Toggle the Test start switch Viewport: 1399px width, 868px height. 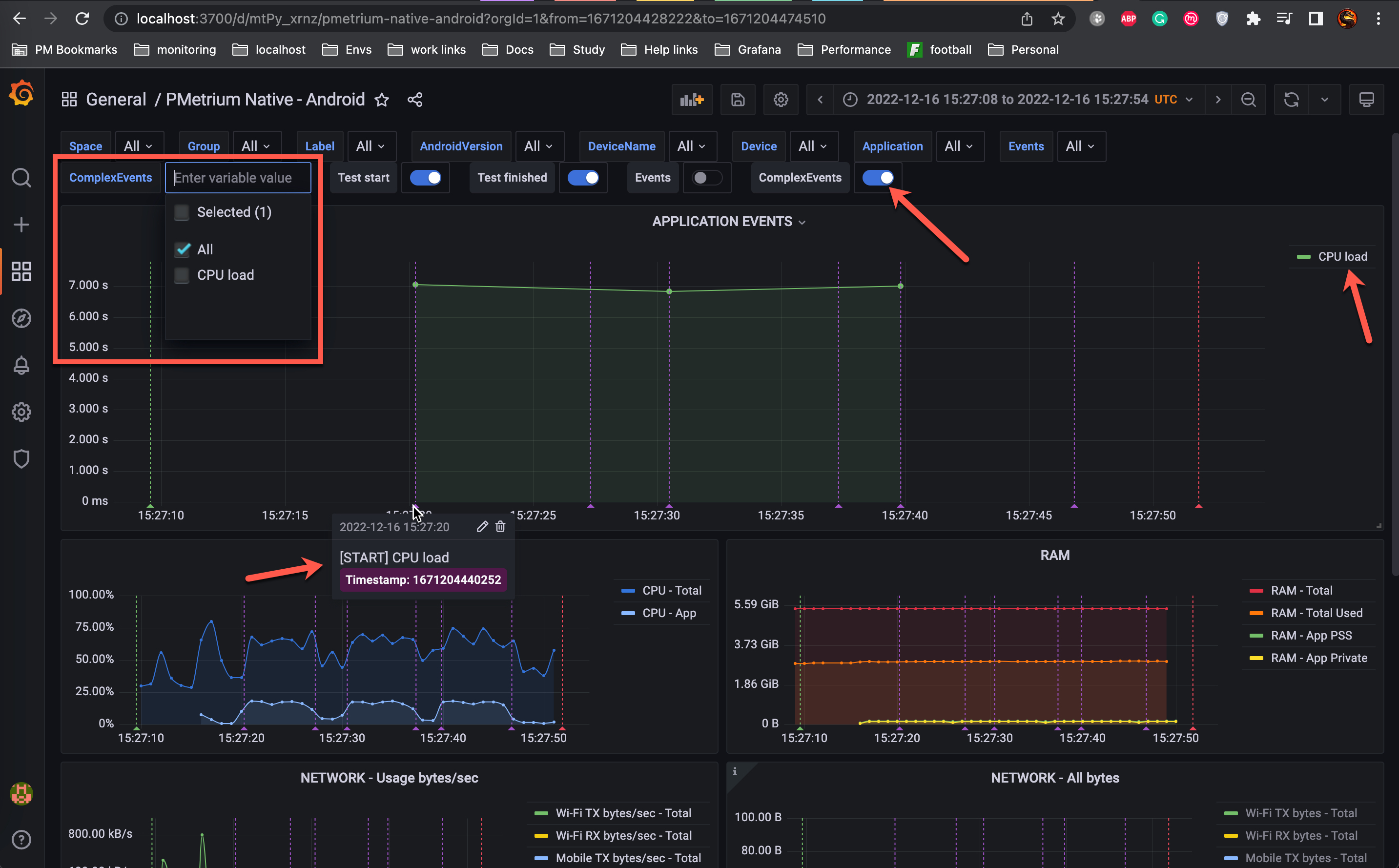click(x=425, y=178)
